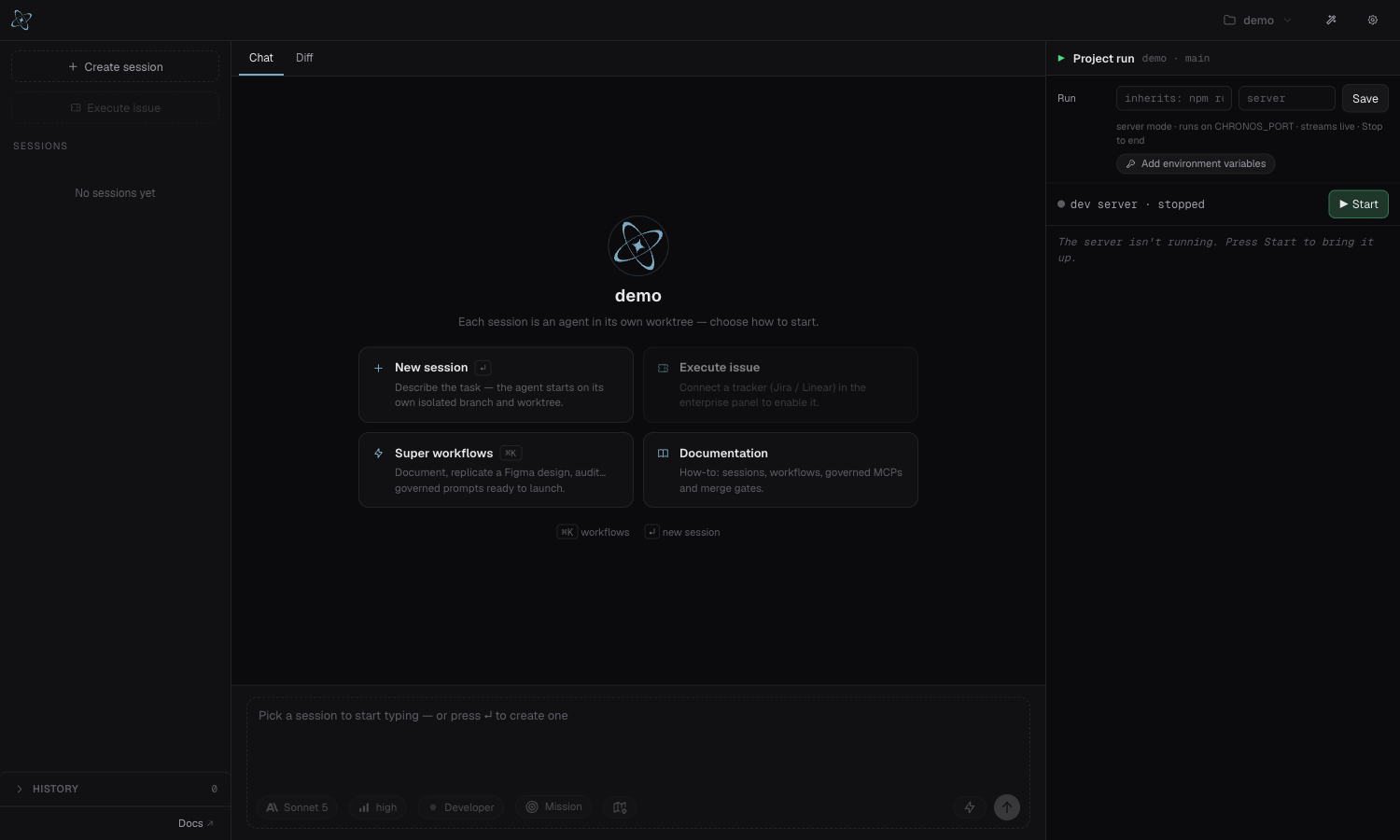
Task: Click the send arrow button
Action: 1007,807
